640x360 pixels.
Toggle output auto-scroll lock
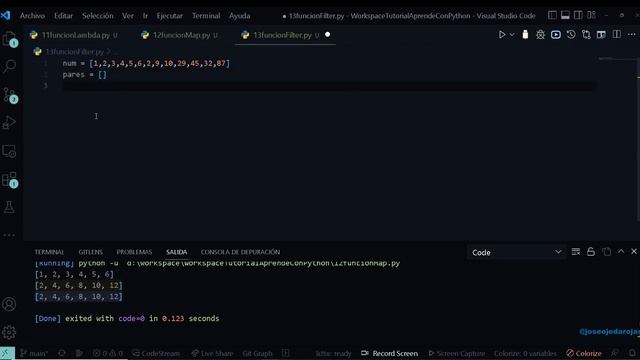(x=591, y=252)
